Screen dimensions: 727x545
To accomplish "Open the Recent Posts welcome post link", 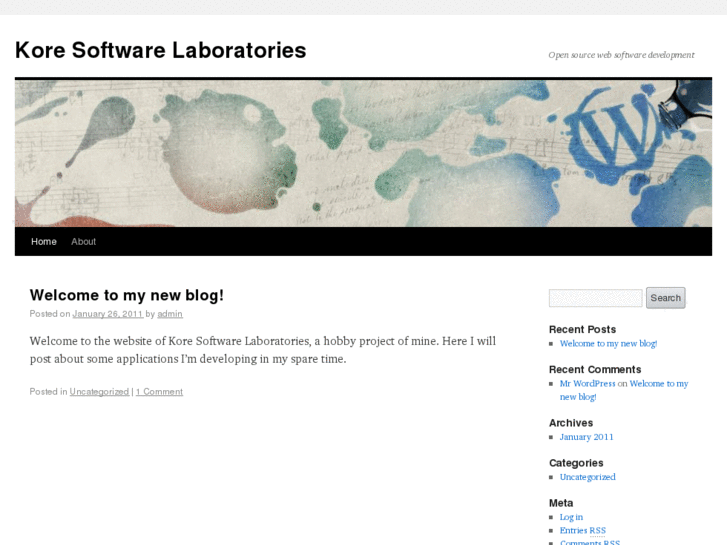I will pos(608,344).
